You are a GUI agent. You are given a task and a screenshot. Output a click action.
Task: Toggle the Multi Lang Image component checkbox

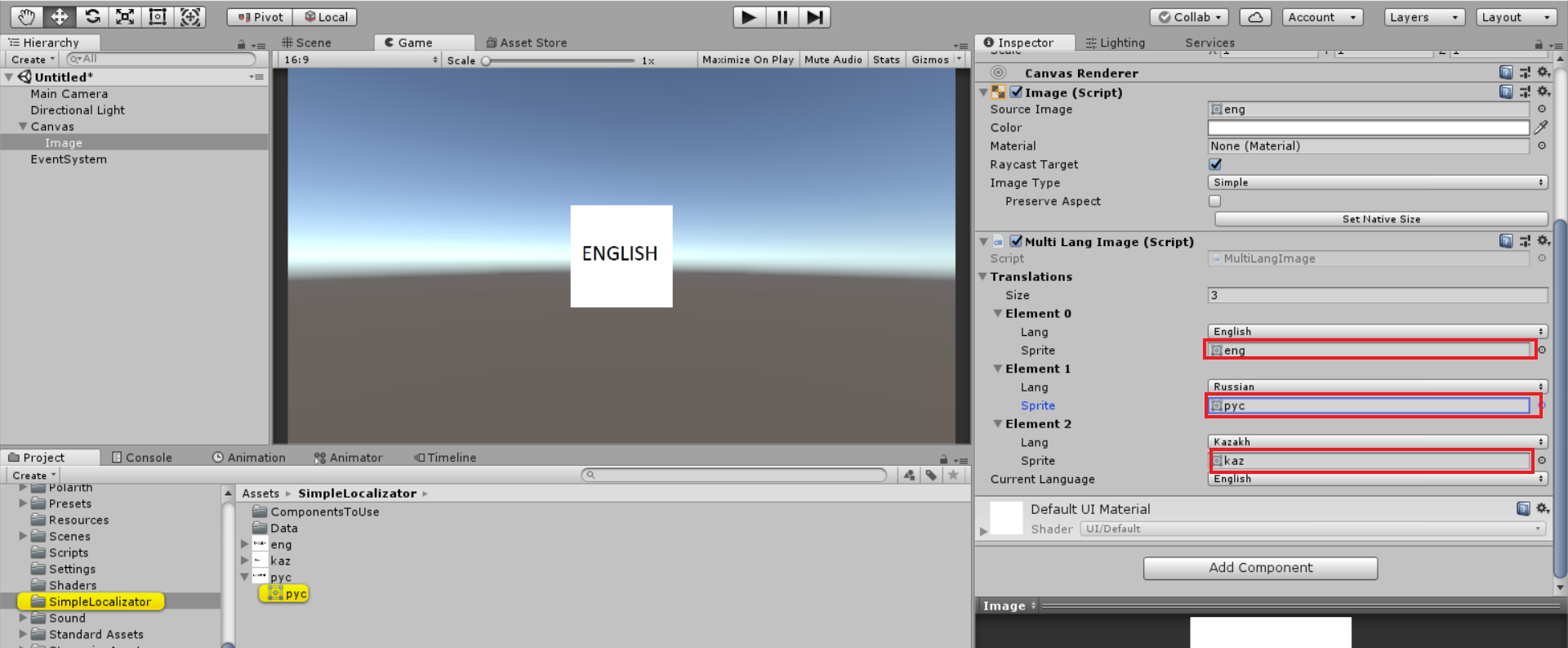(x=1016, y=241)
